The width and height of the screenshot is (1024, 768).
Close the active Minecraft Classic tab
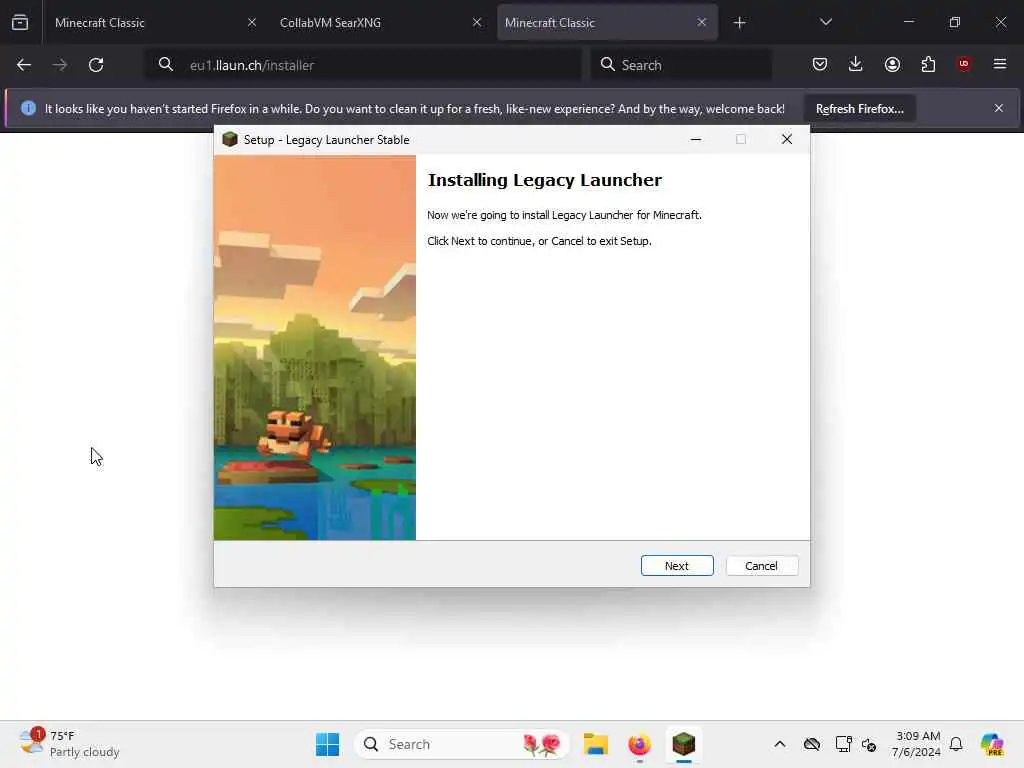pyautogui.click(x=701, y=22)
